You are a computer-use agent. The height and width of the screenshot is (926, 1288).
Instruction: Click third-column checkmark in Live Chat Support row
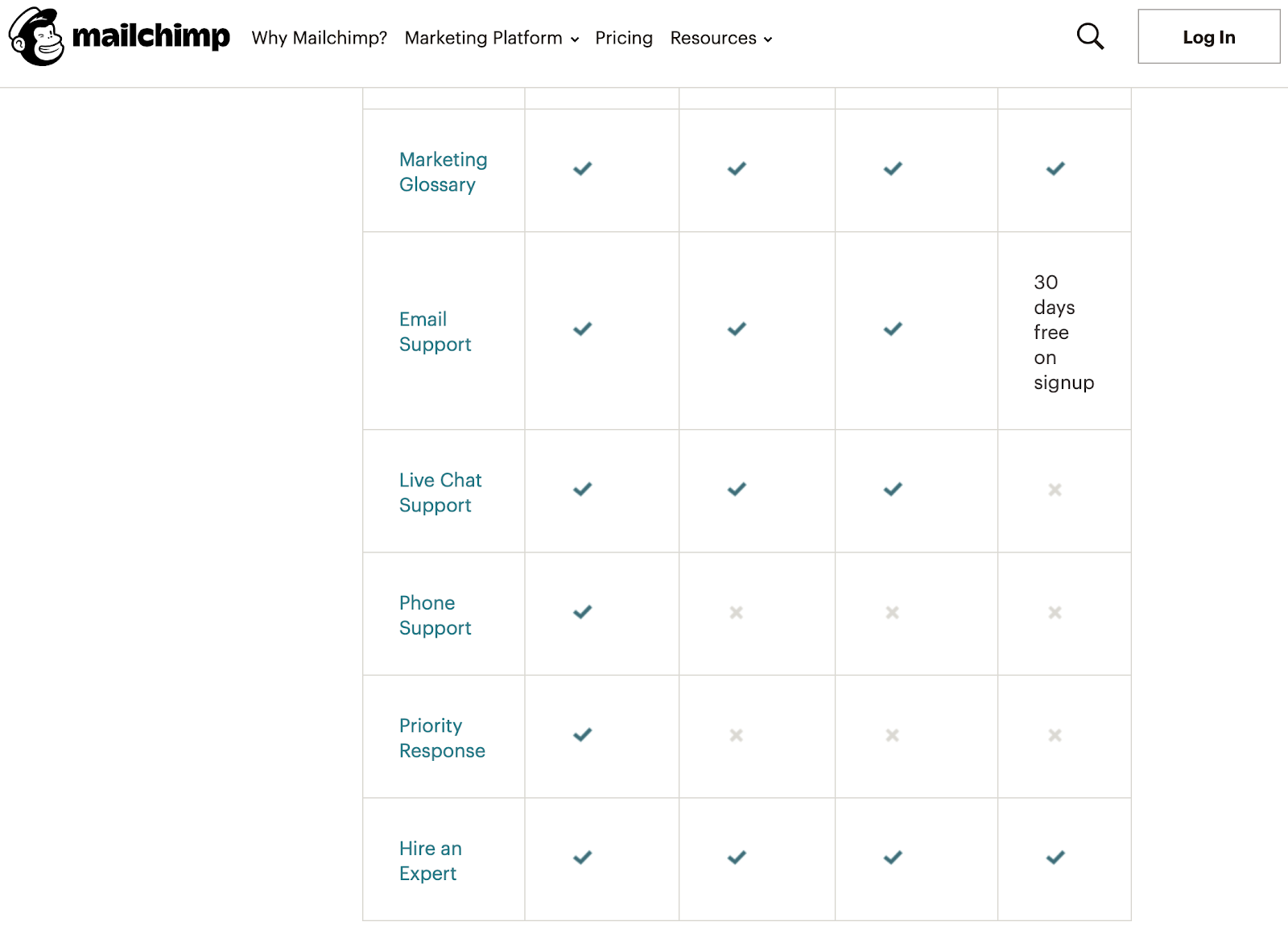(x=893, y=489)
